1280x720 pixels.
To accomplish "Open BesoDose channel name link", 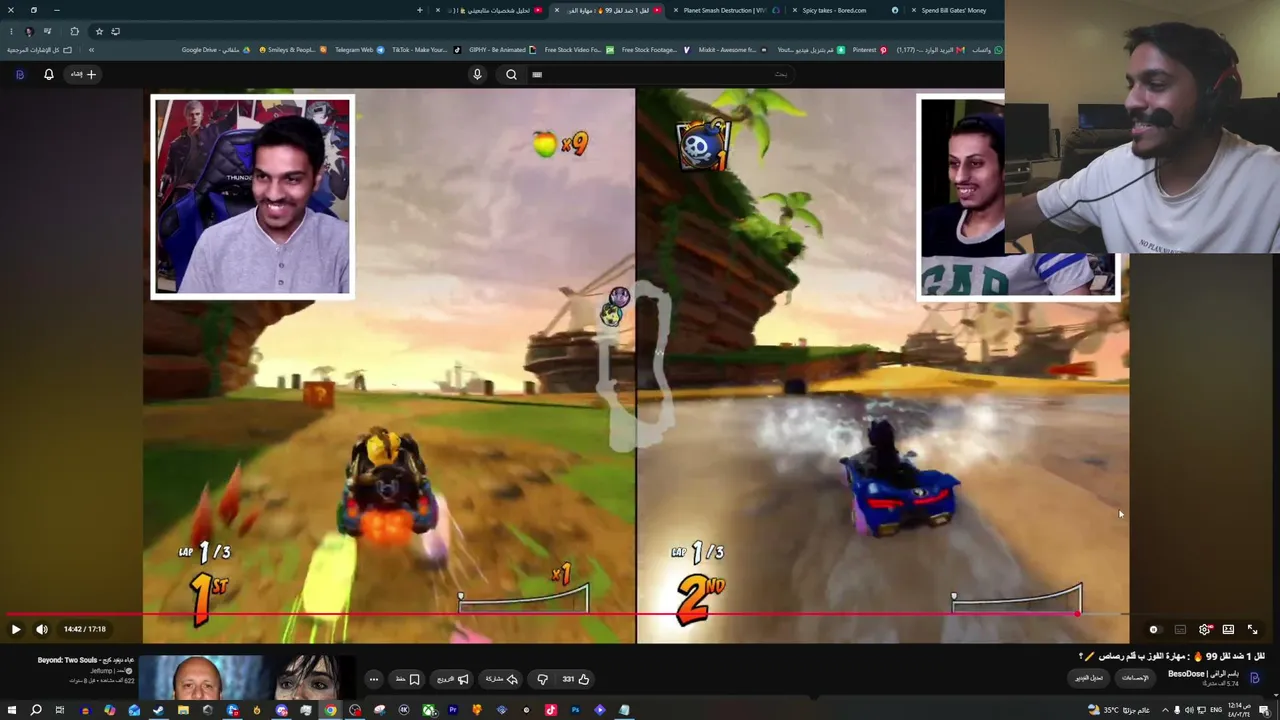I will 1202,674.
